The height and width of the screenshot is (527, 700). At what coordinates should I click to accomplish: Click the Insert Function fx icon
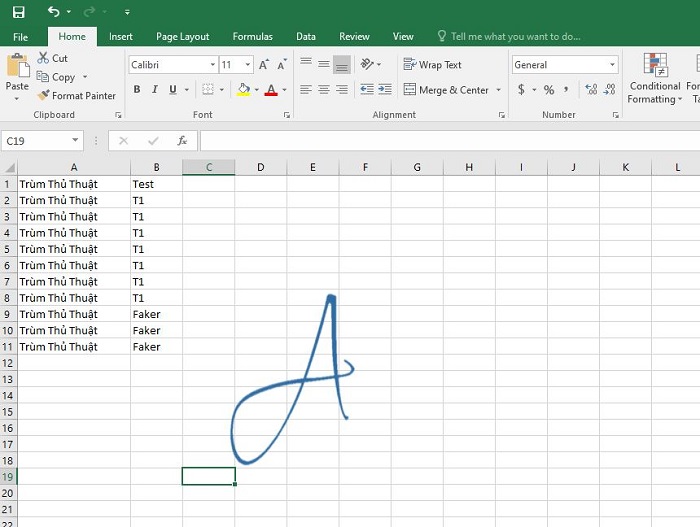tap(182, 141)
